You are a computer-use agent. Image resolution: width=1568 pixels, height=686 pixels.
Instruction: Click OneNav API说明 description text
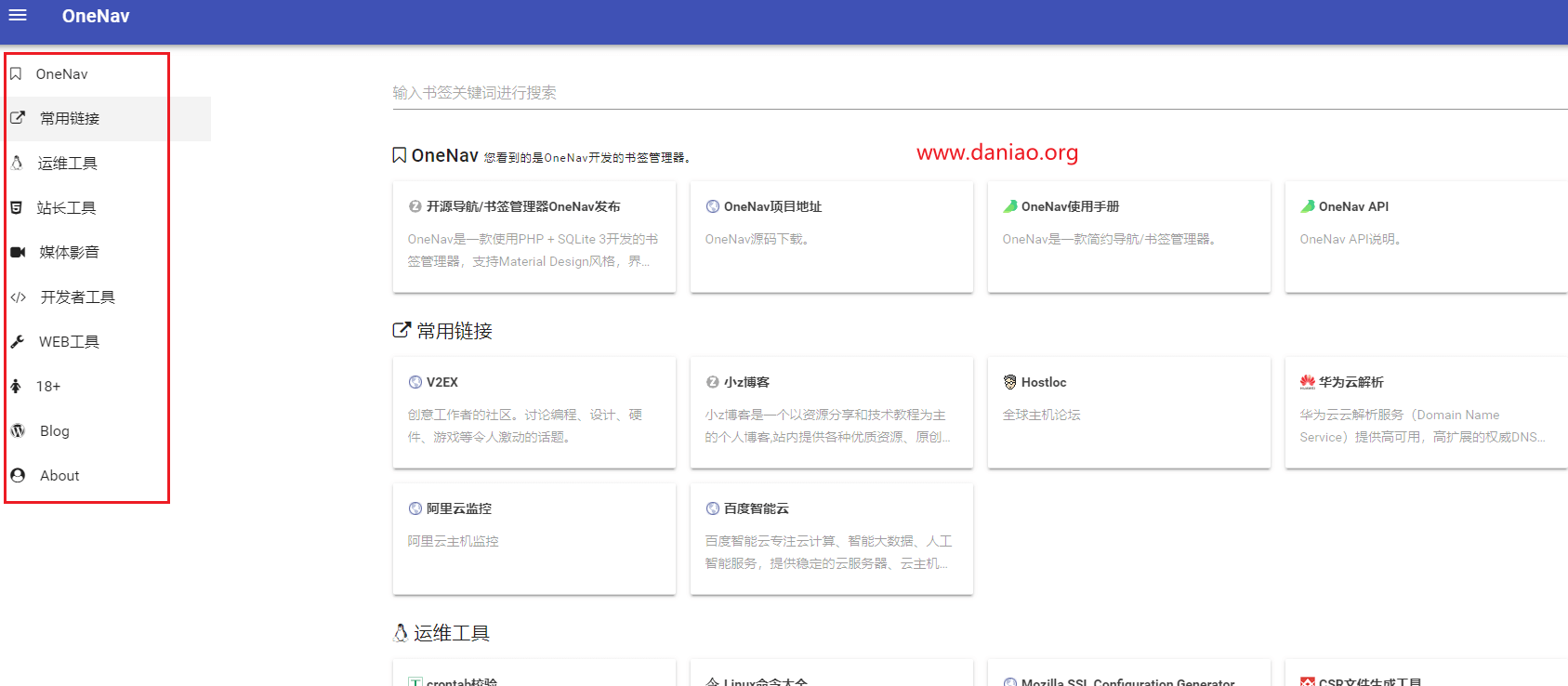[1351, 239]
